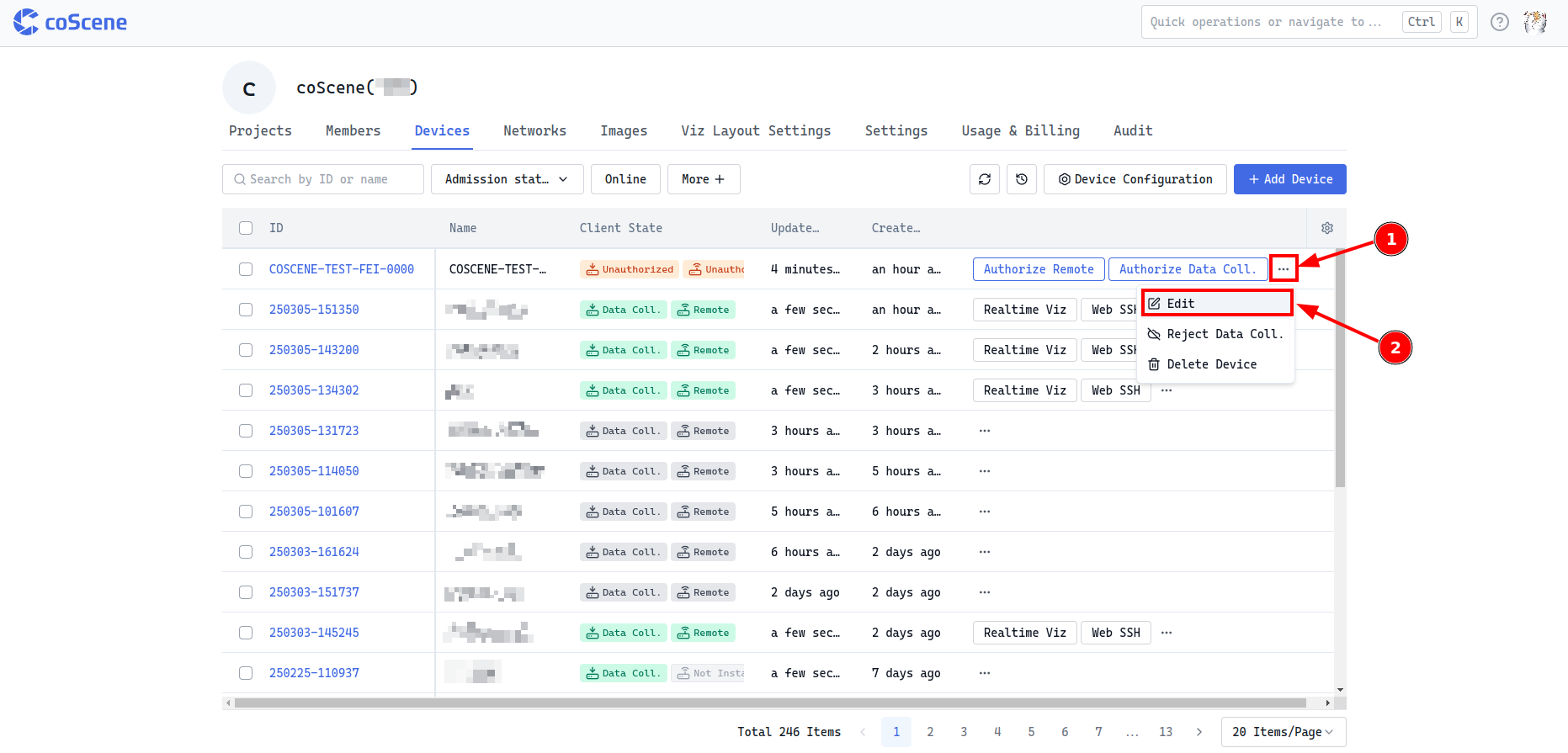Open the More + filter dropdown
This screenshot has width=1568, height=753.
click(704, 179)
